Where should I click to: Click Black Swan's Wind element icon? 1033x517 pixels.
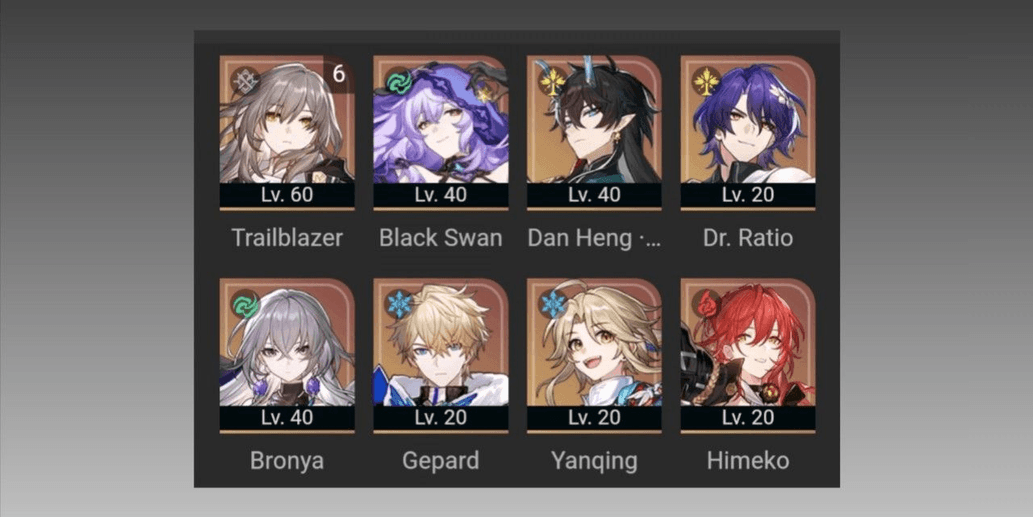(x=399, y=82)
